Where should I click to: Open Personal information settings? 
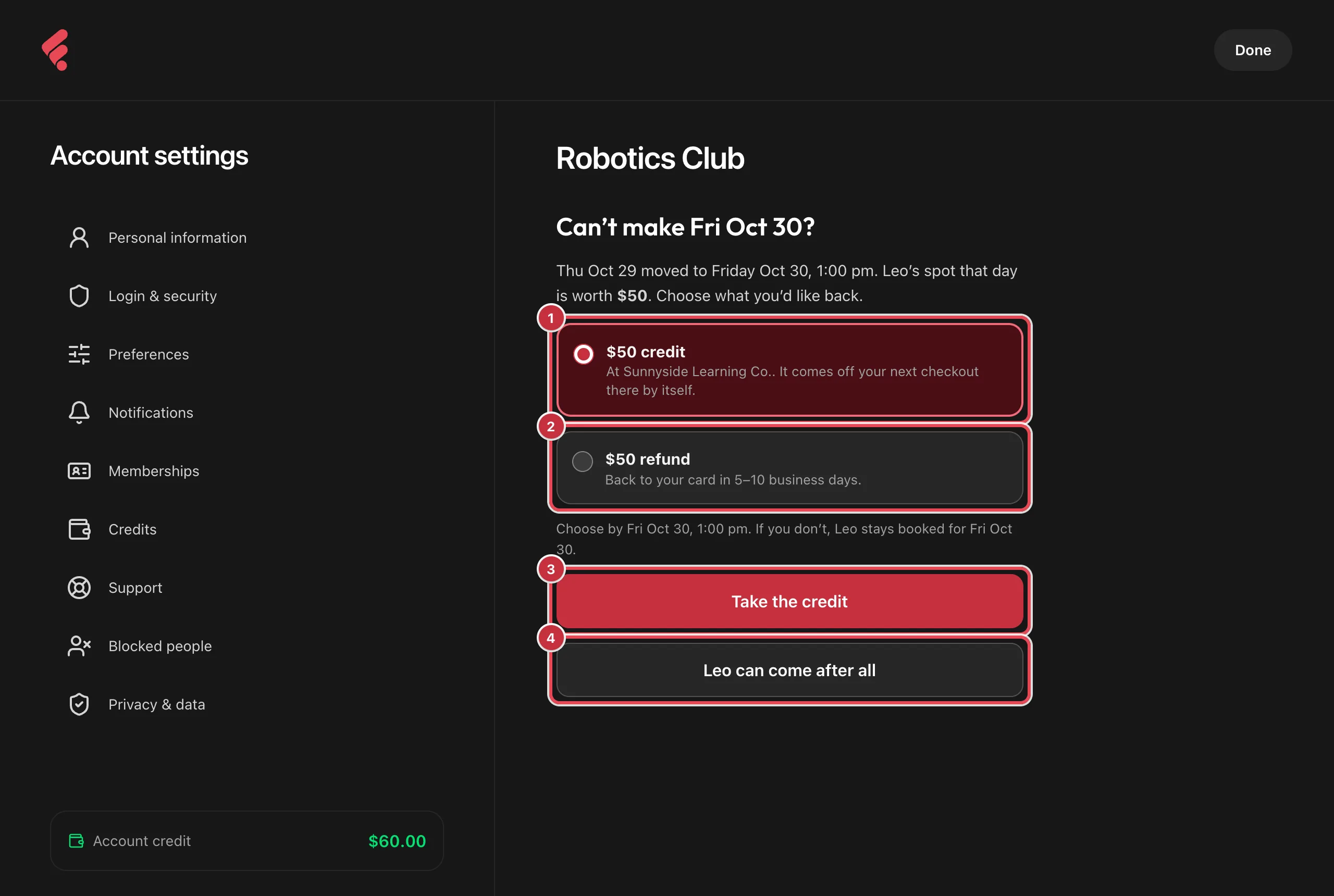pyautogui.click(x=247, y=238)
